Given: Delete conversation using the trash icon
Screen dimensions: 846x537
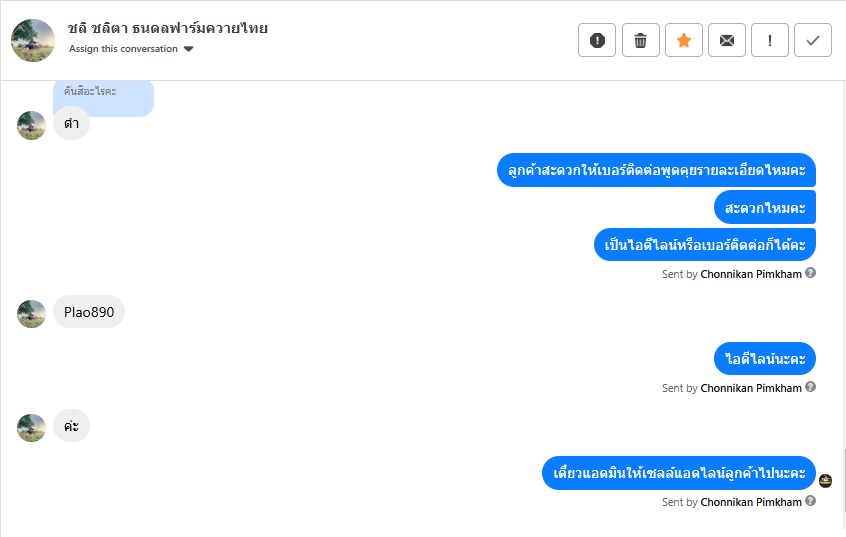Looking at the screenshot, I should tap(640, 40).
